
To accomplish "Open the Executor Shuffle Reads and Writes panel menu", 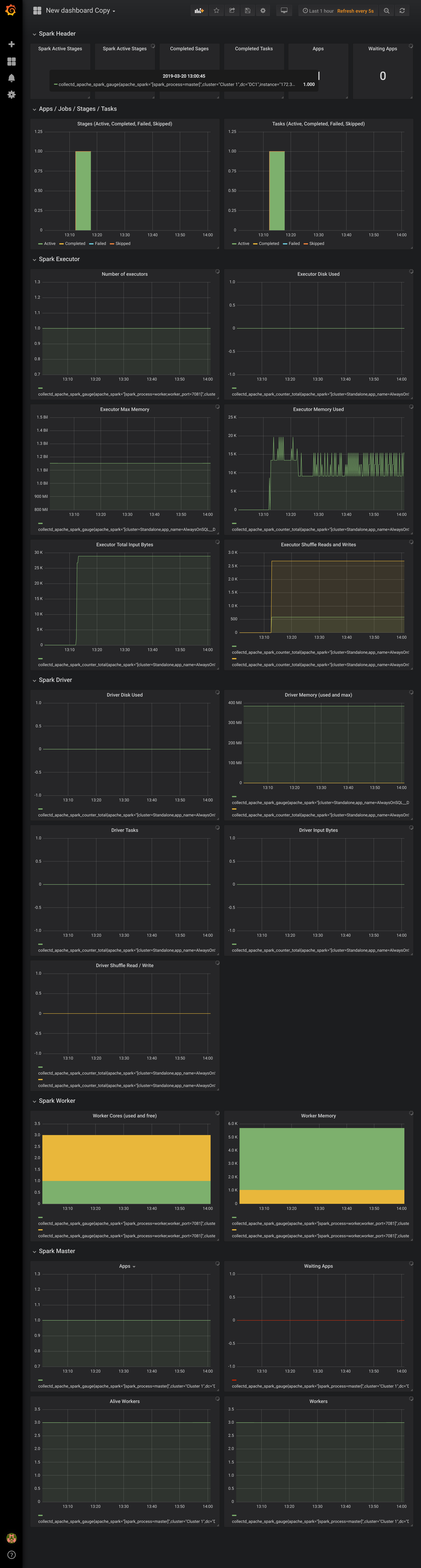I will (x=318, y=545).
